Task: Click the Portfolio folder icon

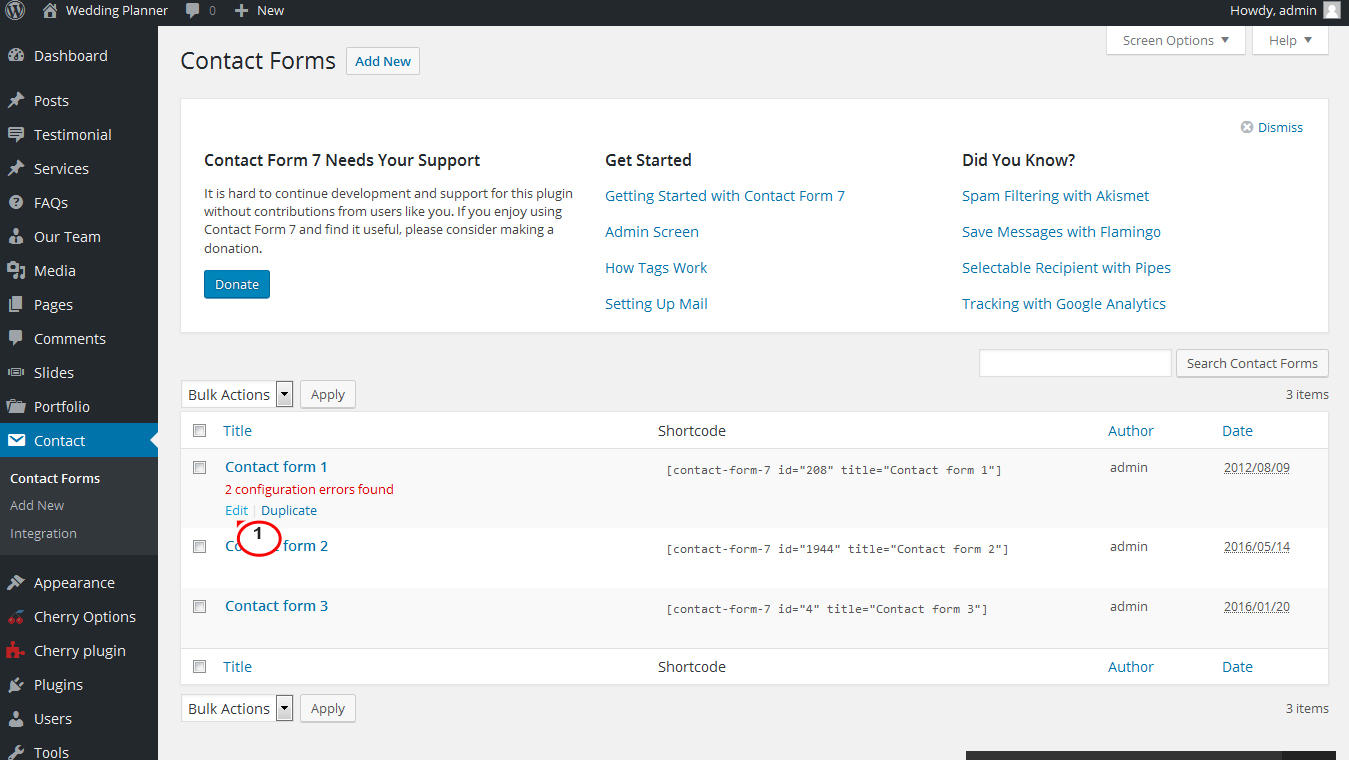Action: click(16, 407)
